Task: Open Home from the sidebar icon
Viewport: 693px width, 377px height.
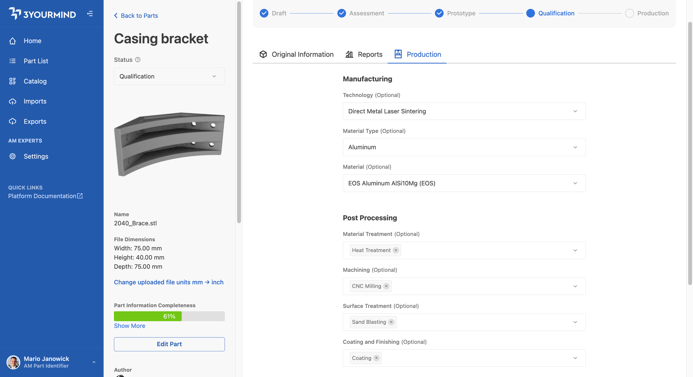Action: 12,41
